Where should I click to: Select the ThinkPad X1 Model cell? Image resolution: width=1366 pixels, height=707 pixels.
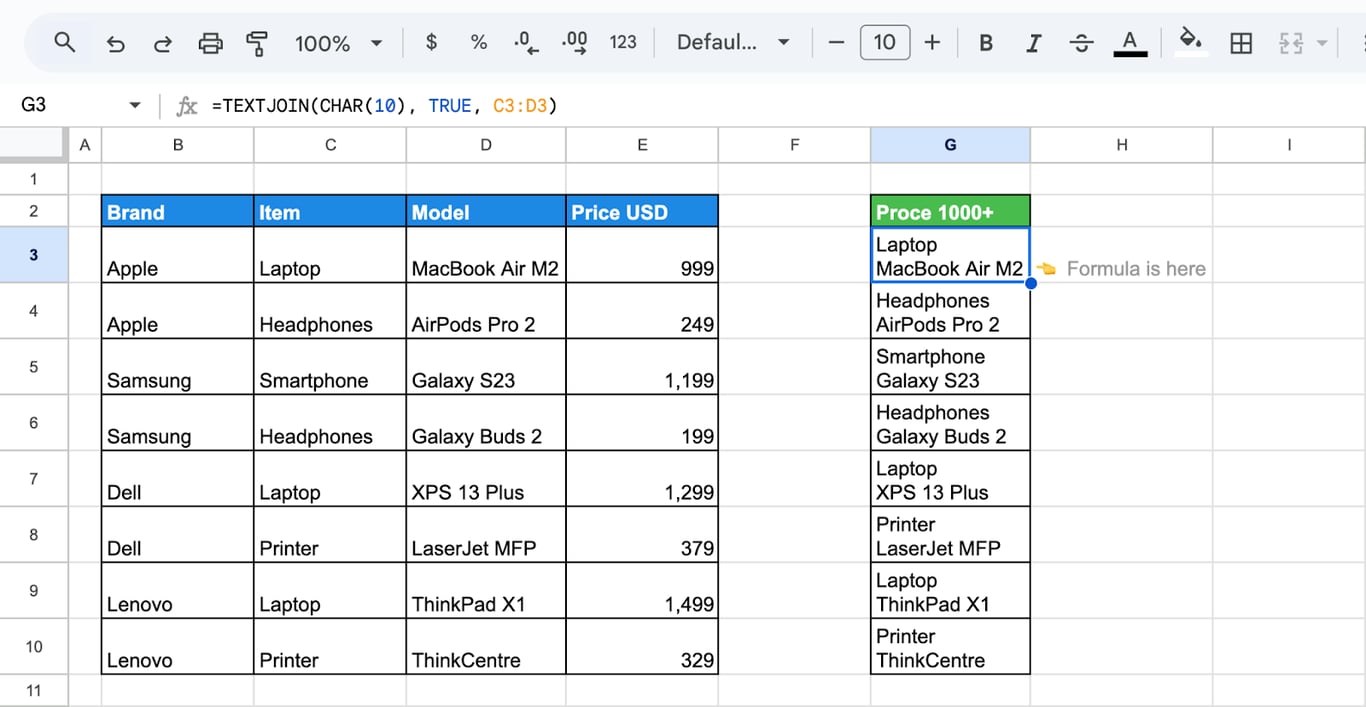tap(486, 591)
